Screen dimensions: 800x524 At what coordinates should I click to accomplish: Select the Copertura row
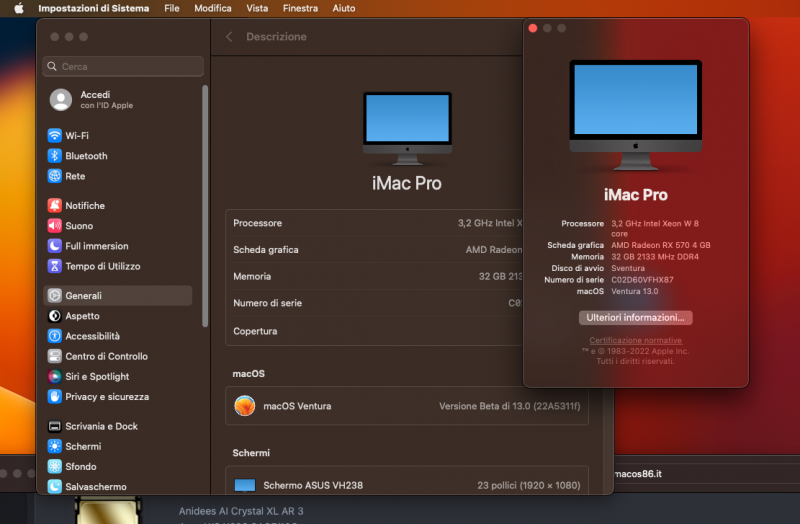click(x=374, y=331)
